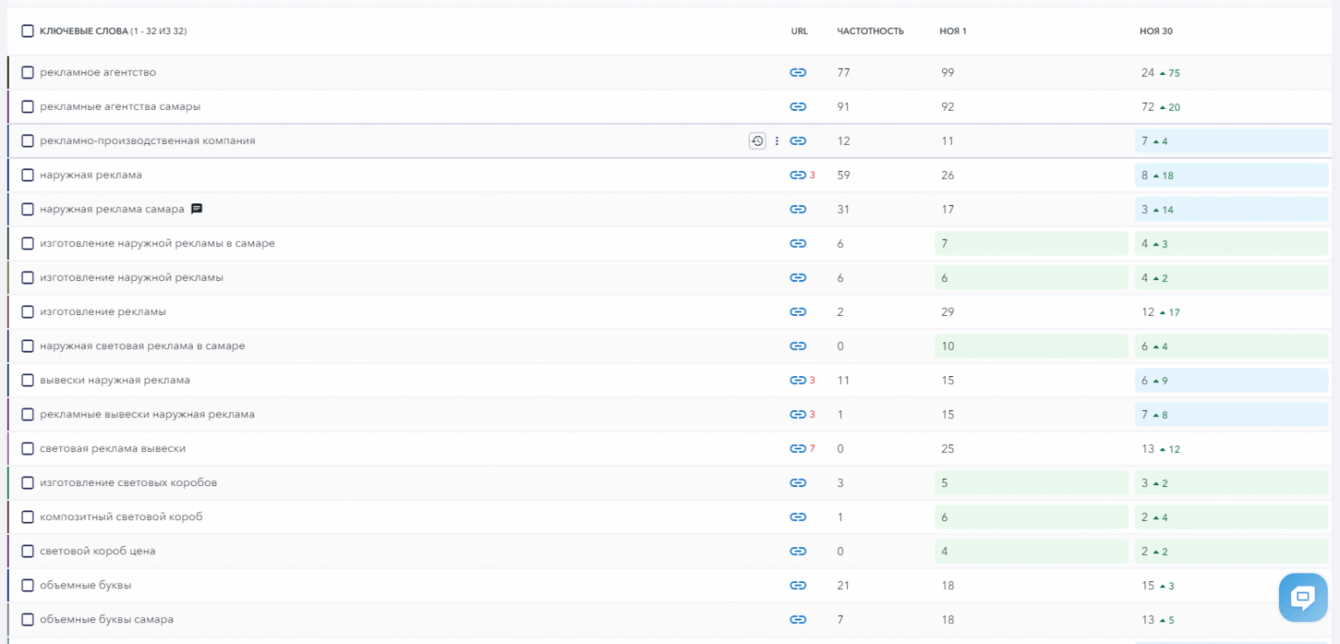Click the URL link icon for световая реклама вывески

click(797, 449)
